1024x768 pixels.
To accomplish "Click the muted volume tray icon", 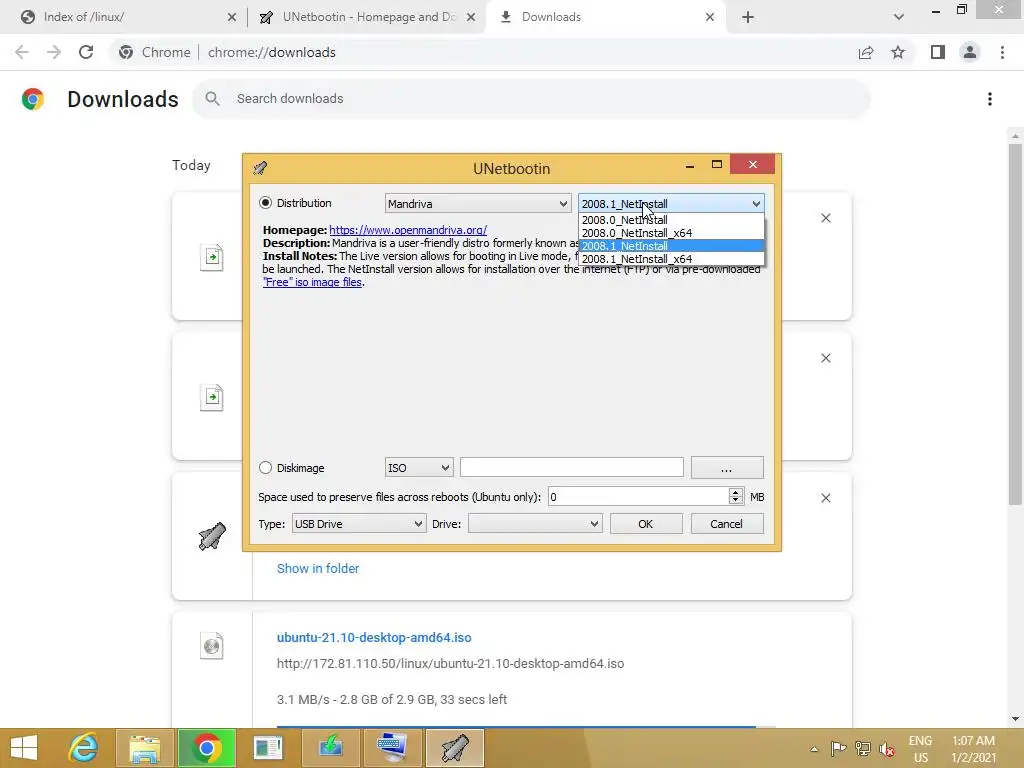I will coord(887,749).
